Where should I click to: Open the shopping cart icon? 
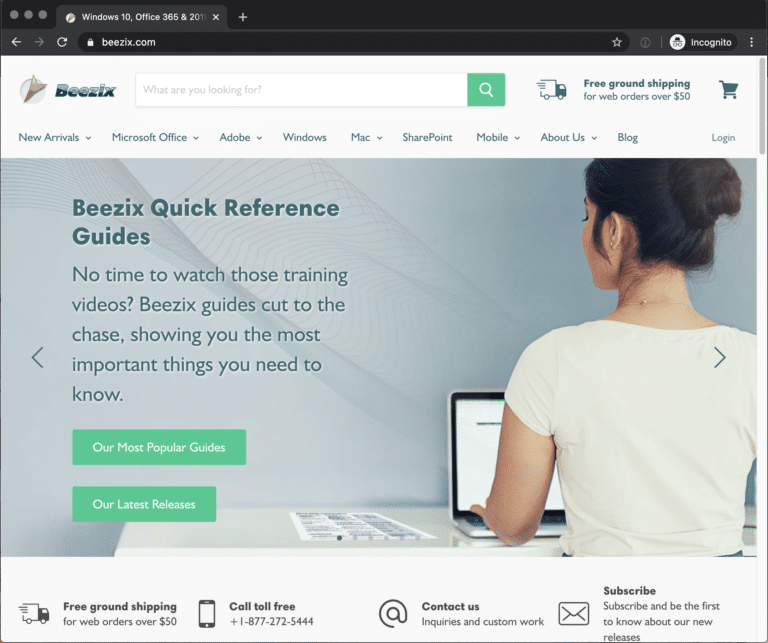coord(728,90)
